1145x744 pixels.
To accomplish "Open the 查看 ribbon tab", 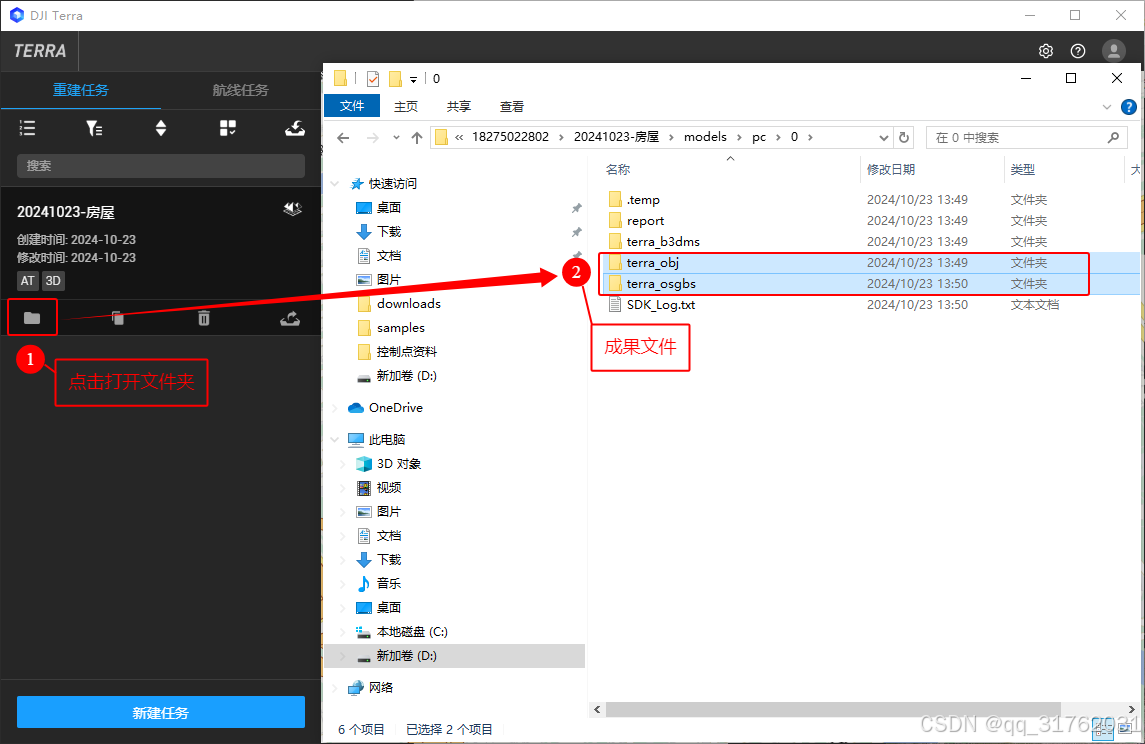I will pyautogui.click(x=511, y=107).
